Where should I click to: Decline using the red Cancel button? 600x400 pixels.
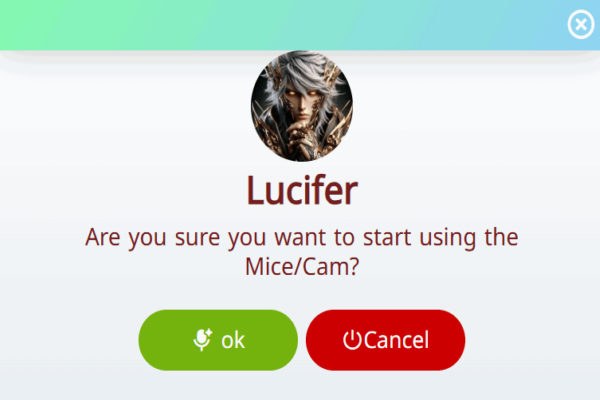[385, 340]
